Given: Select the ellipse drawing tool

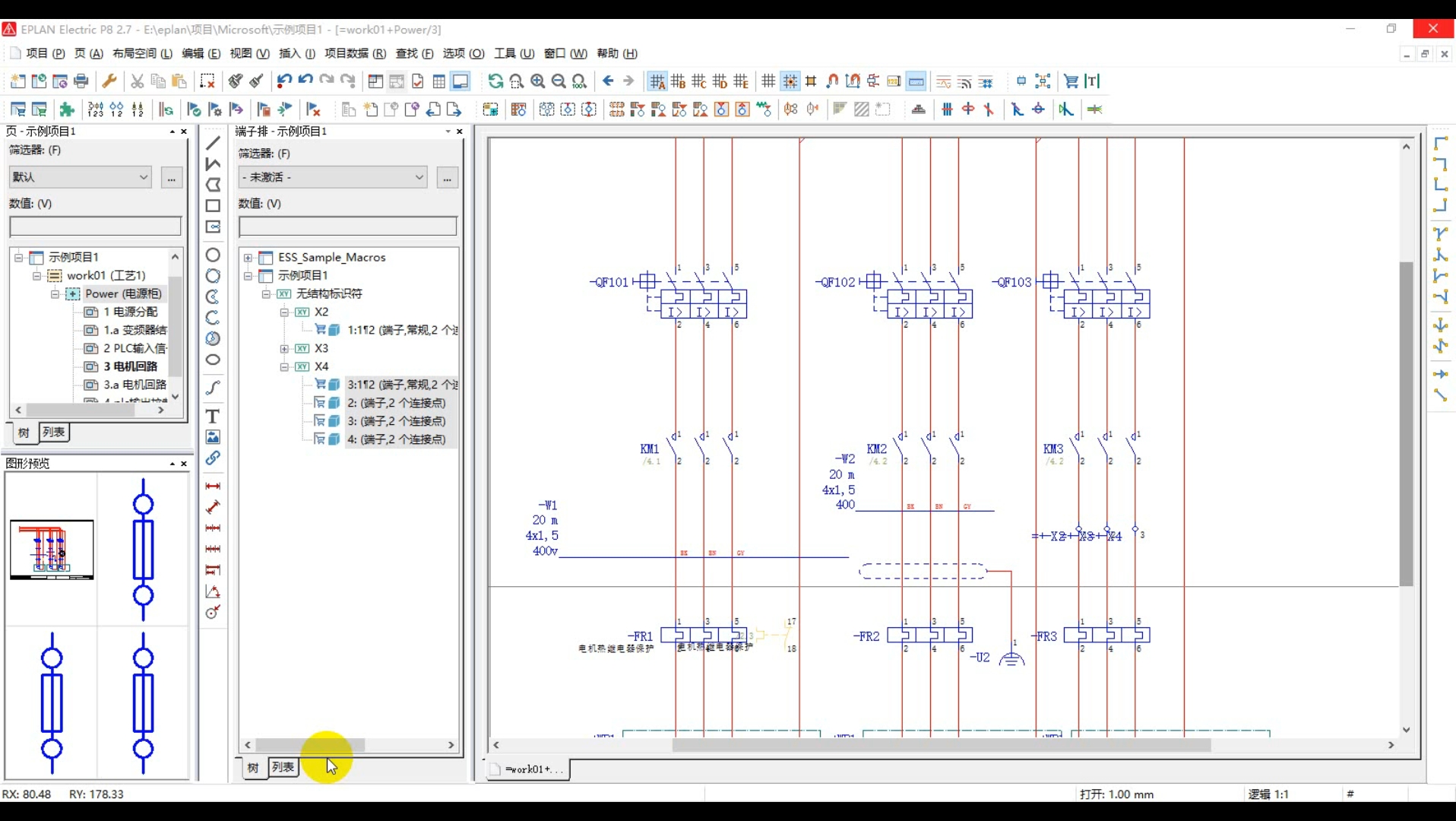Looking at the screenshot, I should pyautogui.click(x=213, y=360).
